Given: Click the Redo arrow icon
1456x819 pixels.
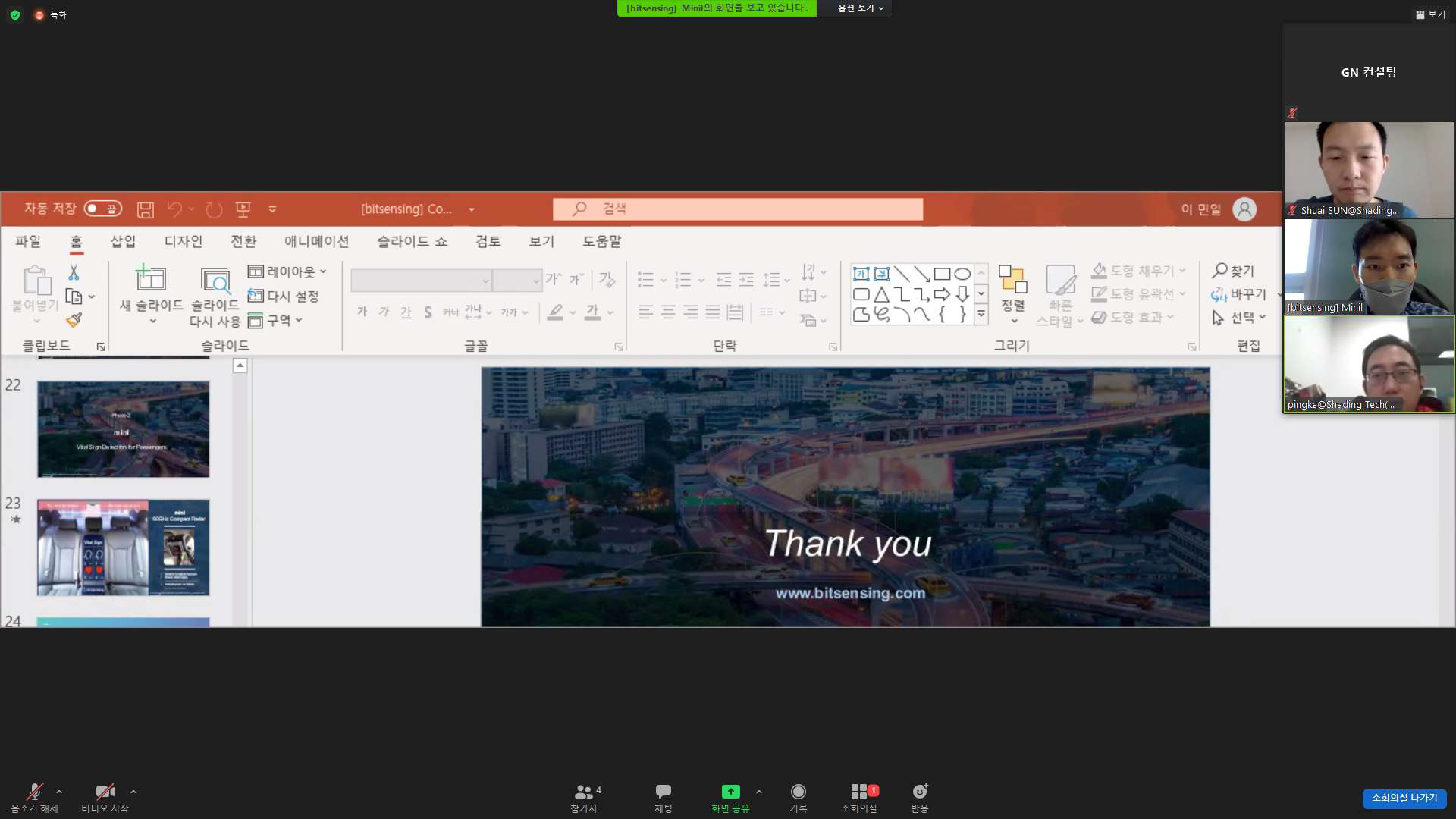Looking at the screenshot, I should click(x=214, y=209).
